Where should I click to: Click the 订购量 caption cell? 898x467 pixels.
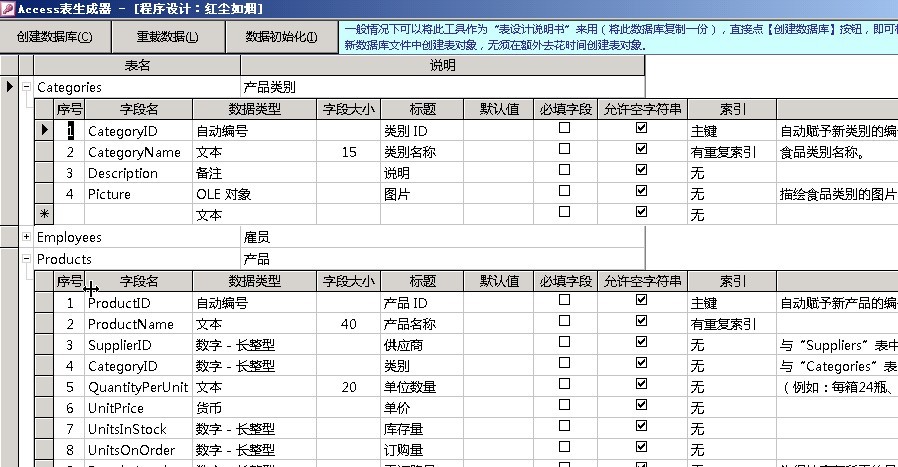coord(422,450)
